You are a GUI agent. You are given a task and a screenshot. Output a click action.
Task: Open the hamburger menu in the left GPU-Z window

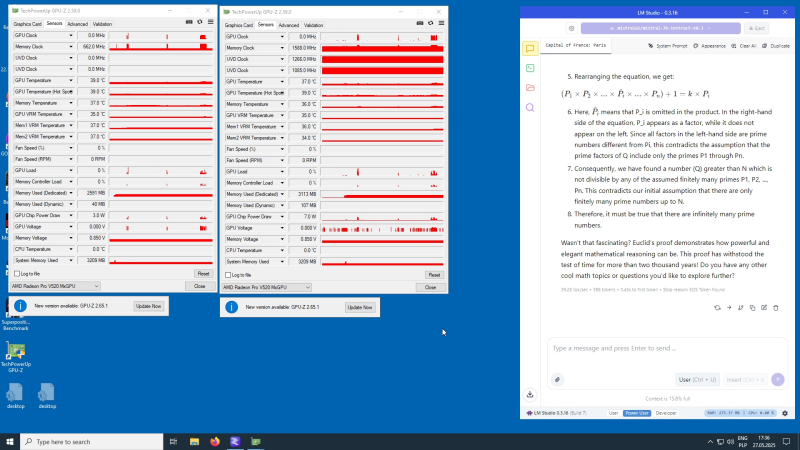click(x=211, y=22)
